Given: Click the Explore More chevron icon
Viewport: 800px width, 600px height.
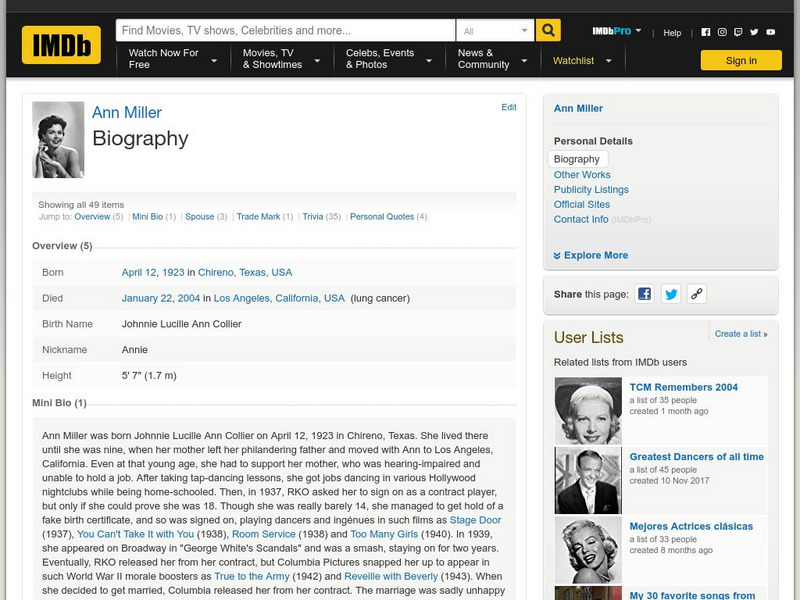Looking at the screenshot, I should [557, 256].
